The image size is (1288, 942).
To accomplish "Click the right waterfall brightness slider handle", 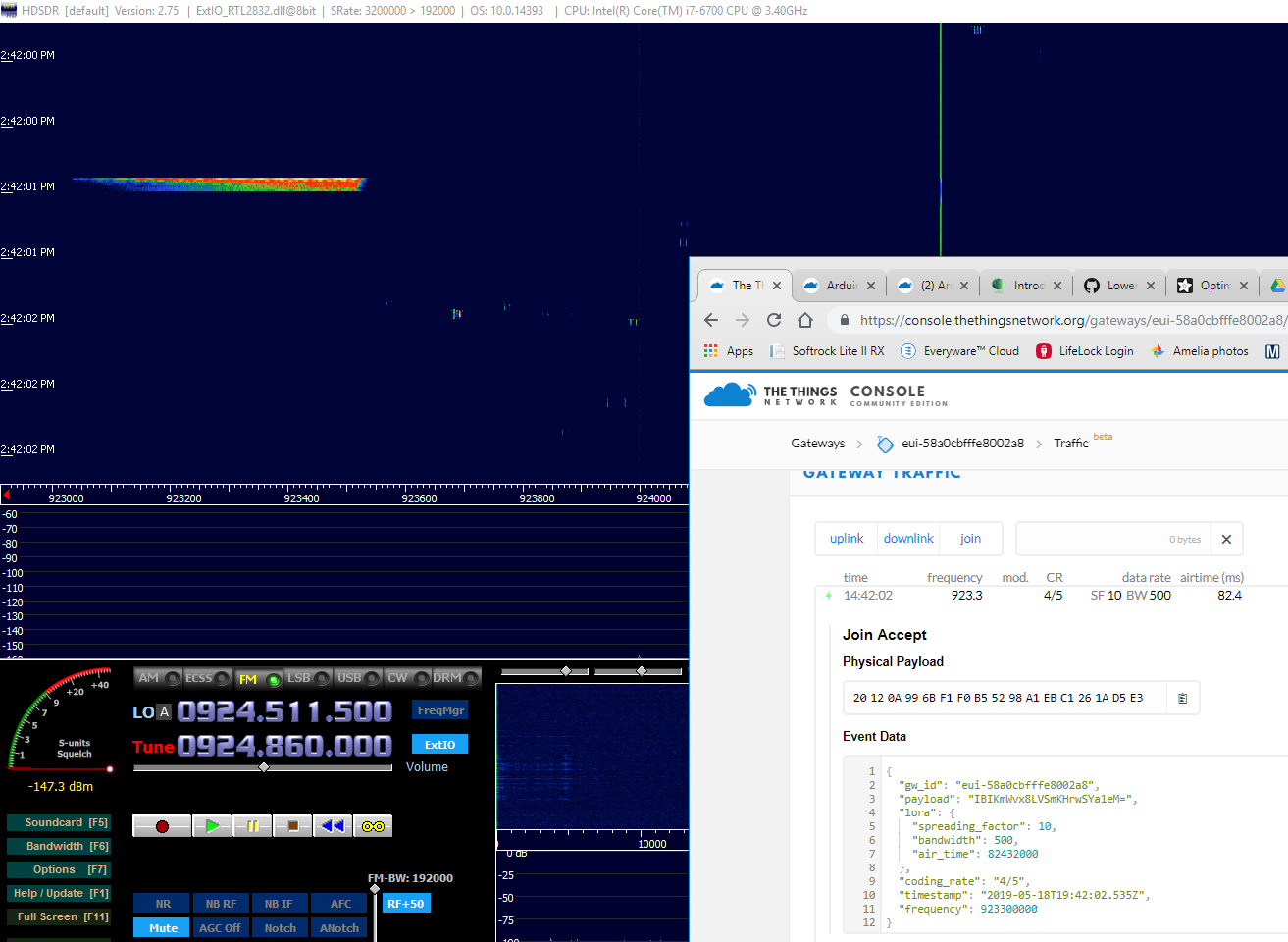I will click(642, 671).
